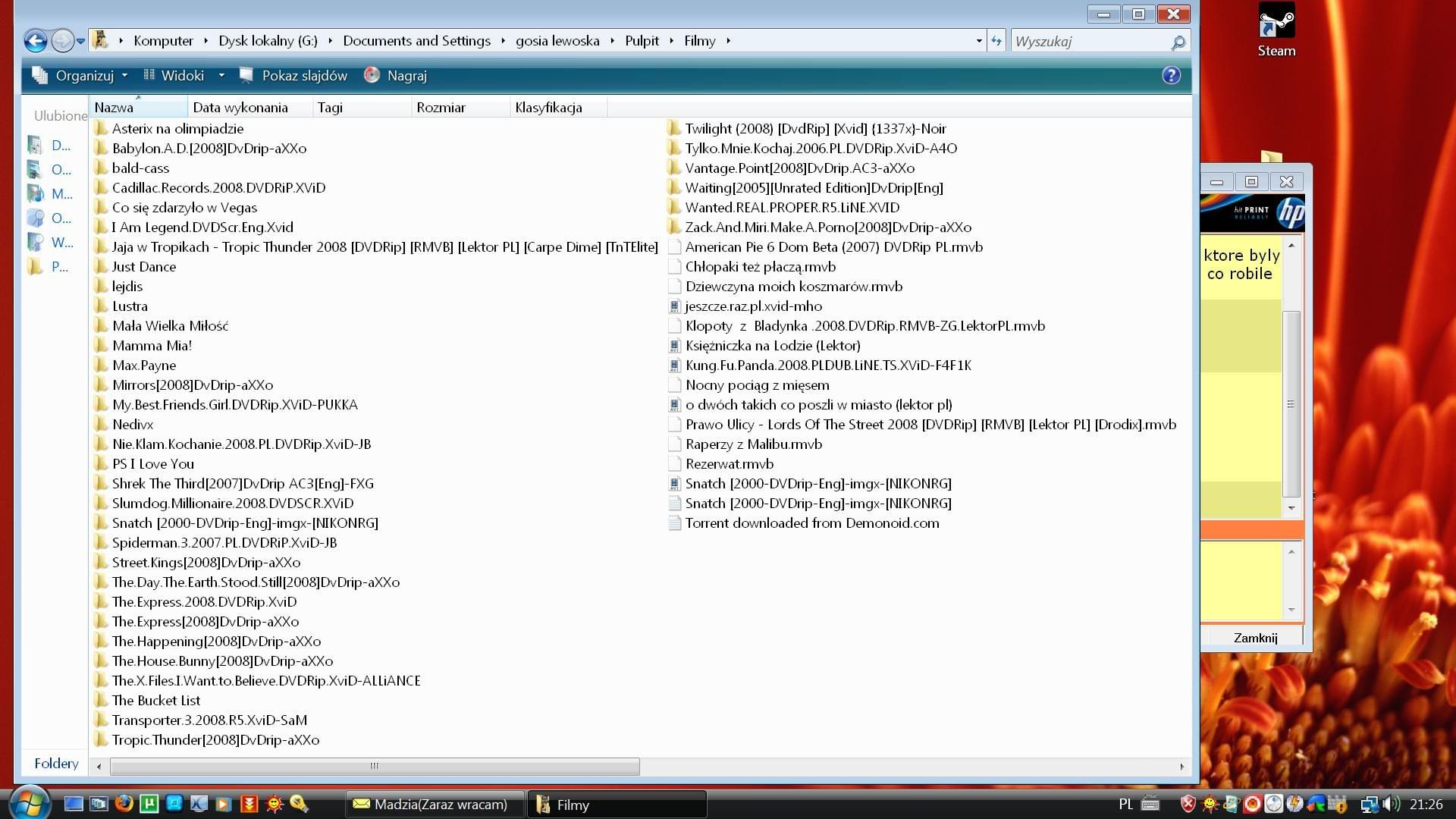Viewport: 1456px width, 819px height.
Task: Click network connection tray icon
Action: click(1370, 805)
